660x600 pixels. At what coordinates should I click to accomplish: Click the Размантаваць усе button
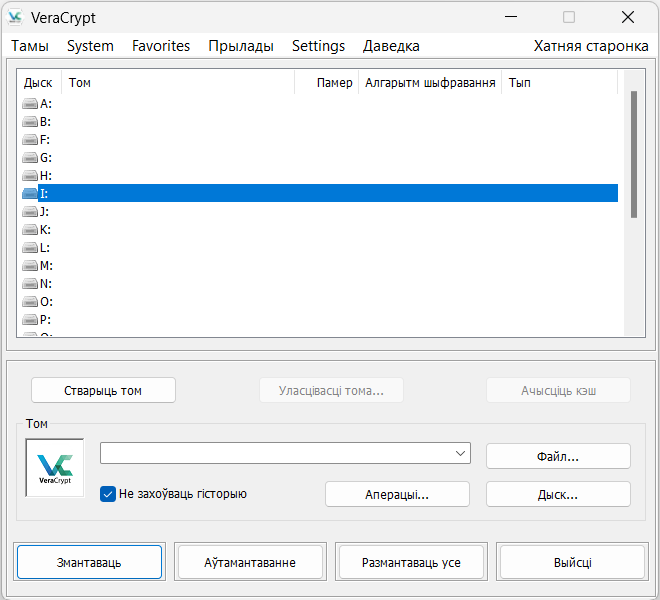click(x=411, y=562)
